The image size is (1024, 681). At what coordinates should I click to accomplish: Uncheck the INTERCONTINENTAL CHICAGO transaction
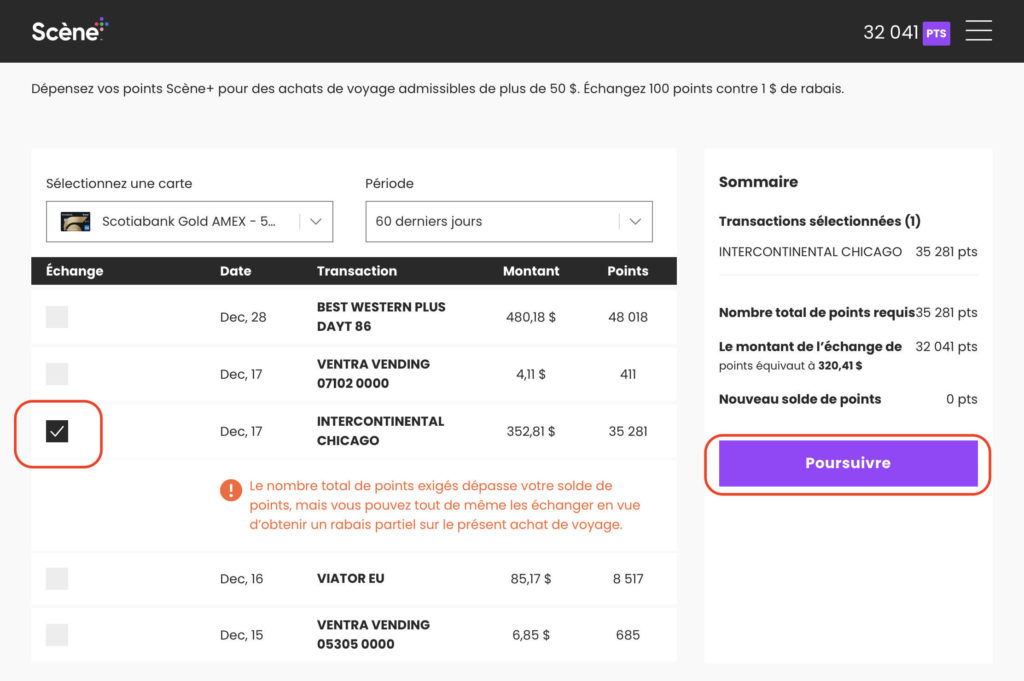point(57,431)
